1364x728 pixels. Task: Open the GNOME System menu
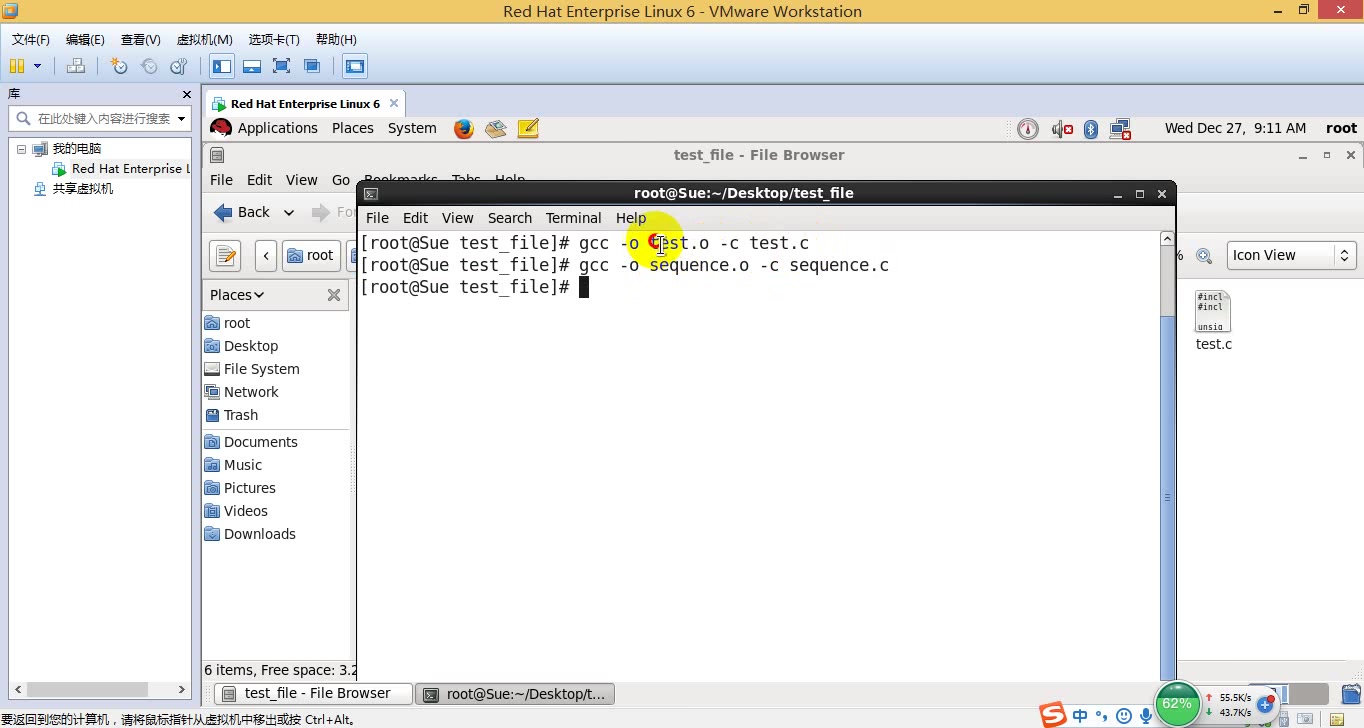(x=412, y=128)
